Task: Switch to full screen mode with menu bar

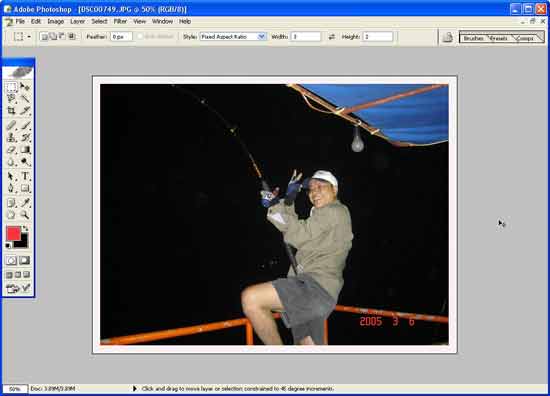Action: pyautogui.click(x=18, y=275)
